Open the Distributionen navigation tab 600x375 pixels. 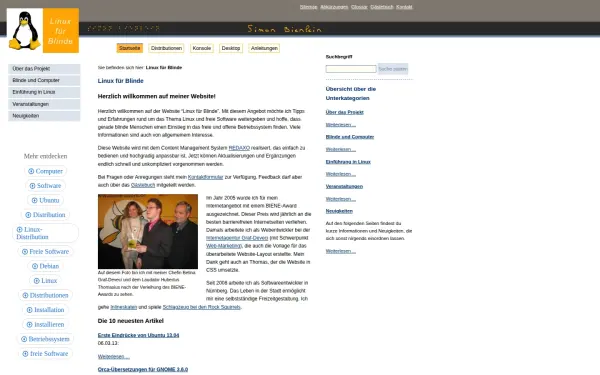(166, 48)
